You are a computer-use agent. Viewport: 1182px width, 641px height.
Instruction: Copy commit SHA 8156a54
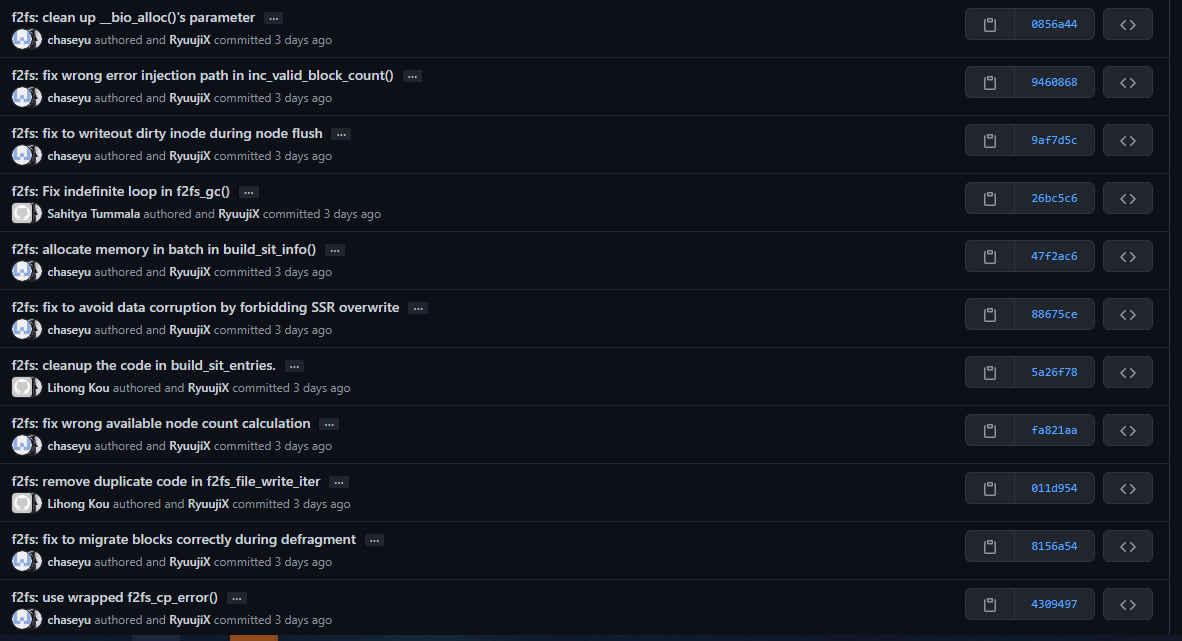pyautogui.click(x=990, y=546)
